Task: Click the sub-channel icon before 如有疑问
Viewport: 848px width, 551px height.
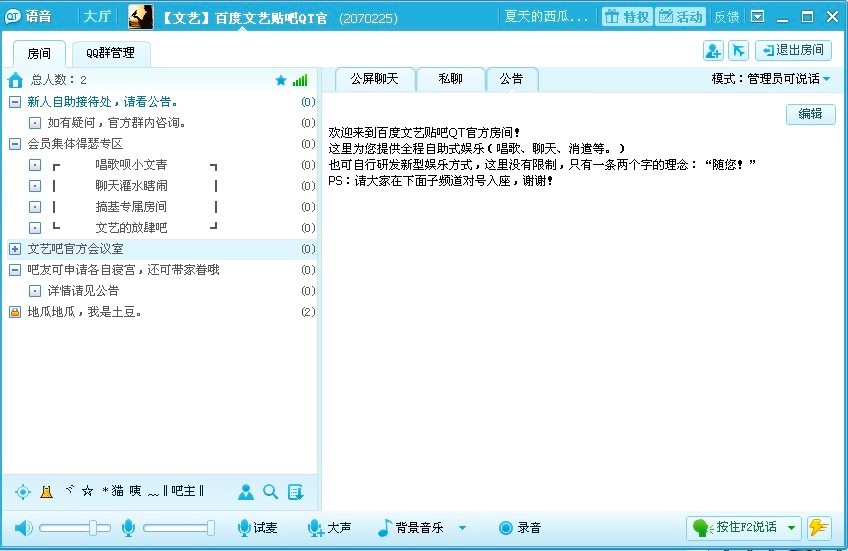Action: [x=35, y=123]
